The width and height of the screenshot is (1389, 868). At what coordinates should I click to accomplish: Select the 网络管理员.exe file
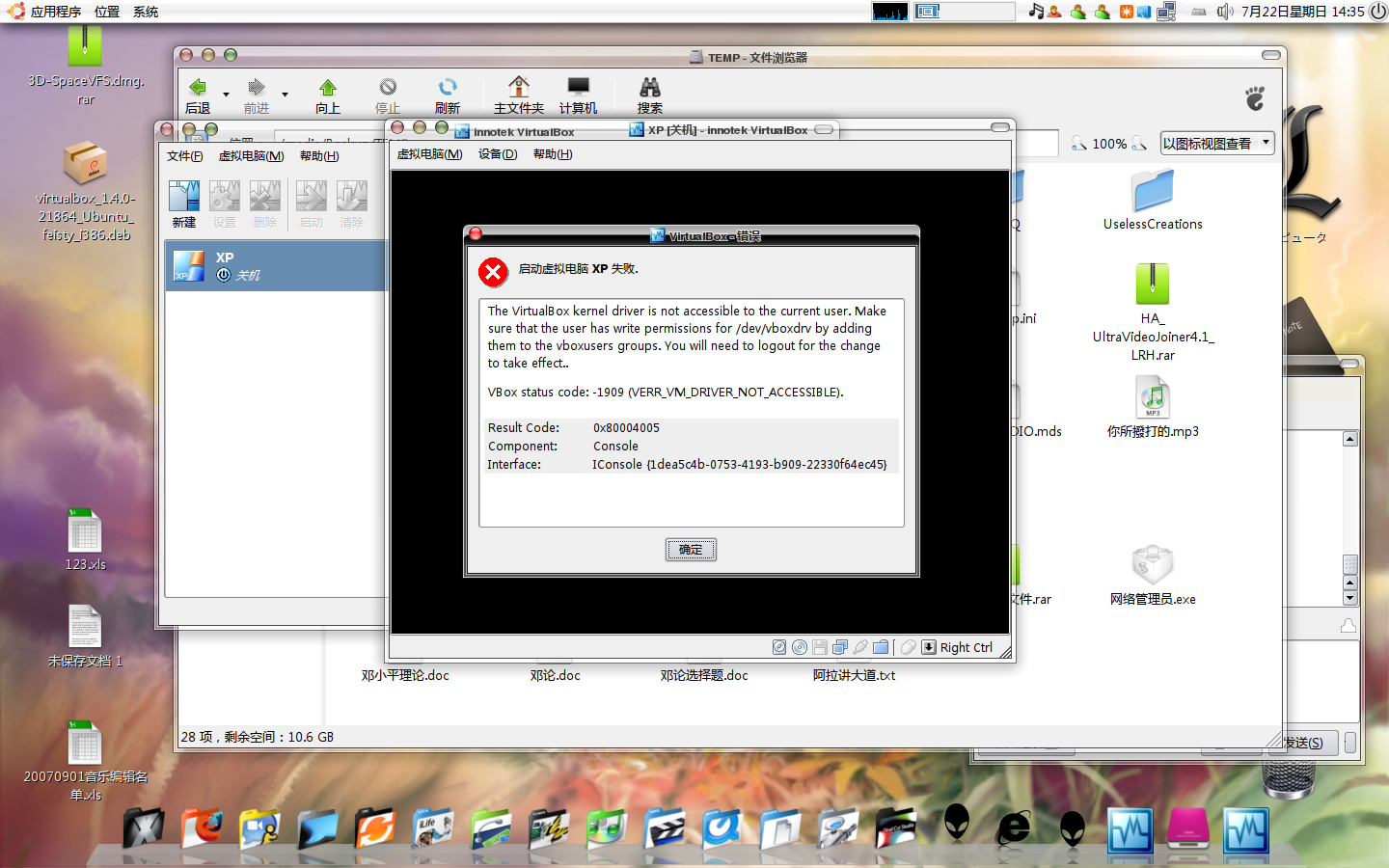[x=1153, y=577]
